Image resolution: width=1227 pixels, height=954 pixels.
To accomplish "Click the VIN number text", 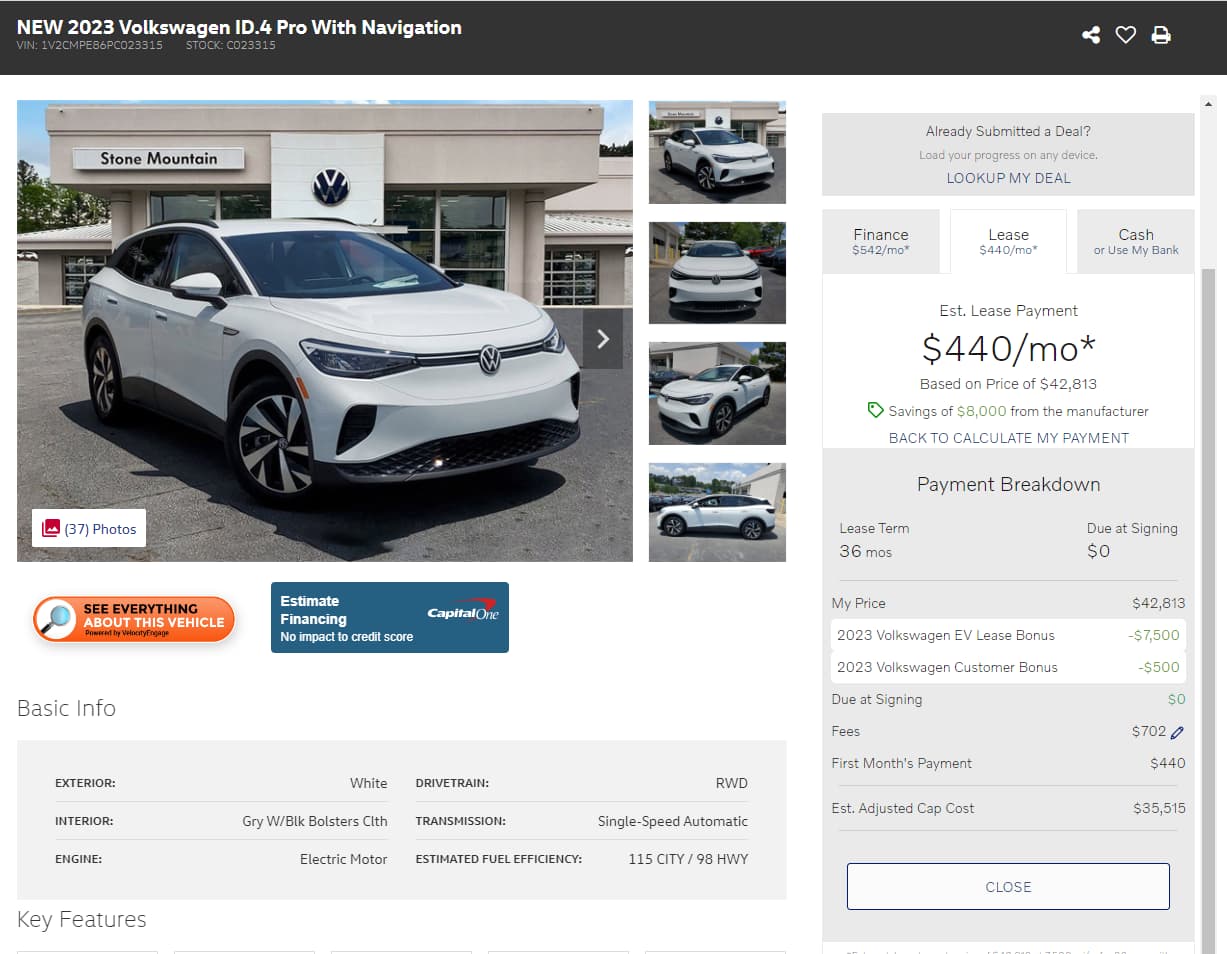I will coord(90,45).
